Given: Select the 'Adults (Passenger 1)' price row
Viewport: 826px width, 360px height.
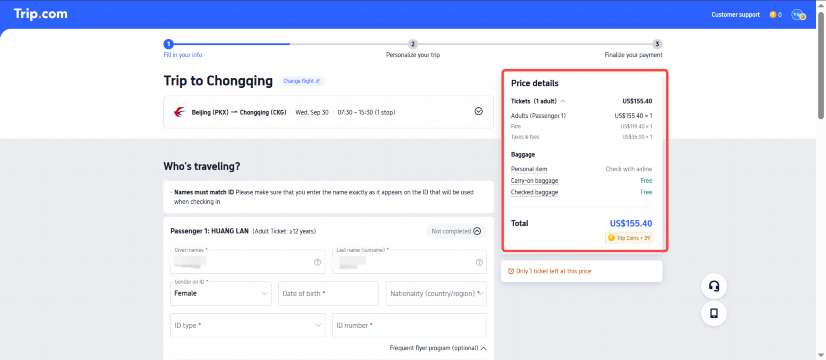Looking at the screenshot, I should click(x=582, y=115).
